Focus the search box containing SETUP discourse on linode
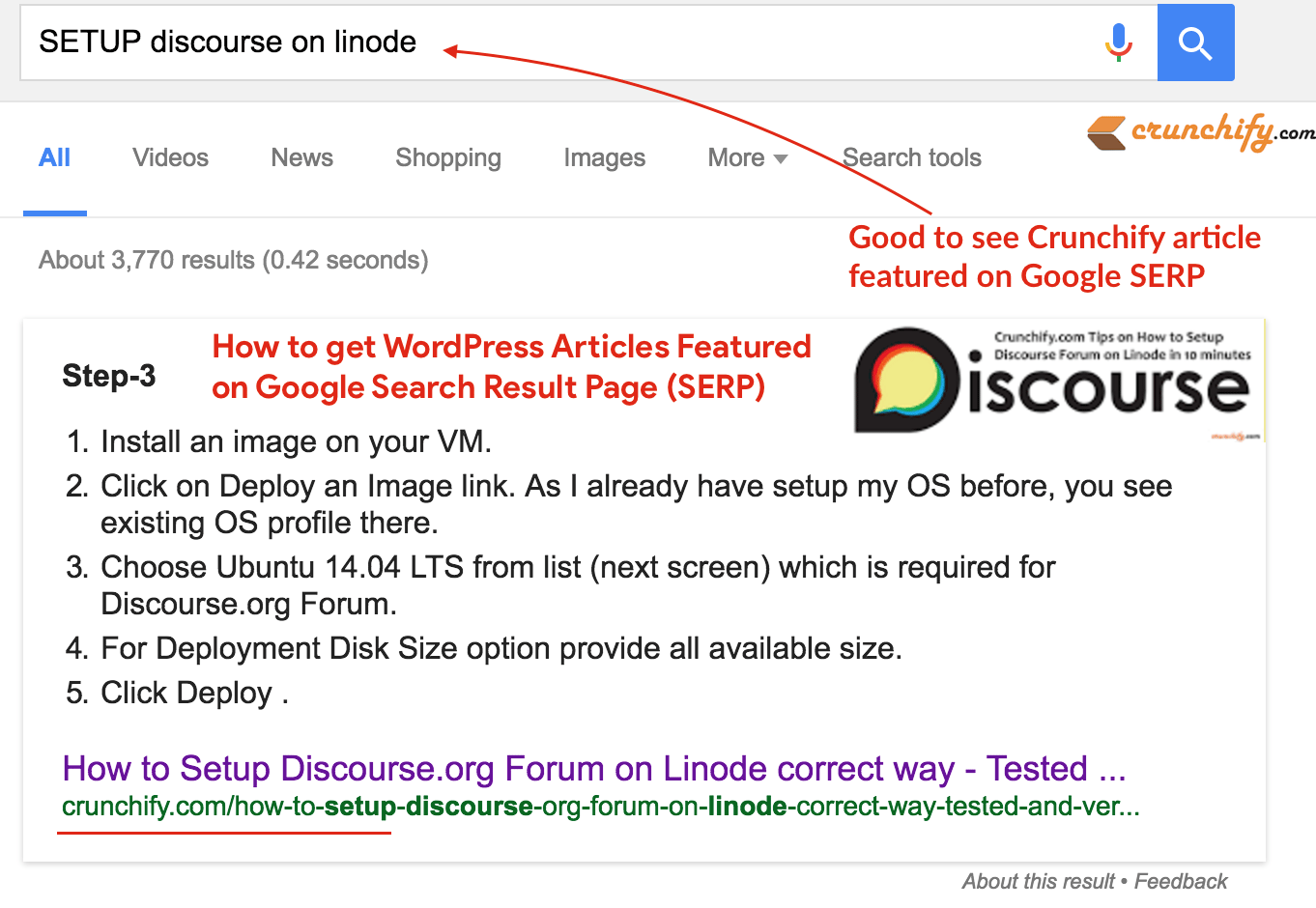 pyautogui.click(x=588, y=43)
